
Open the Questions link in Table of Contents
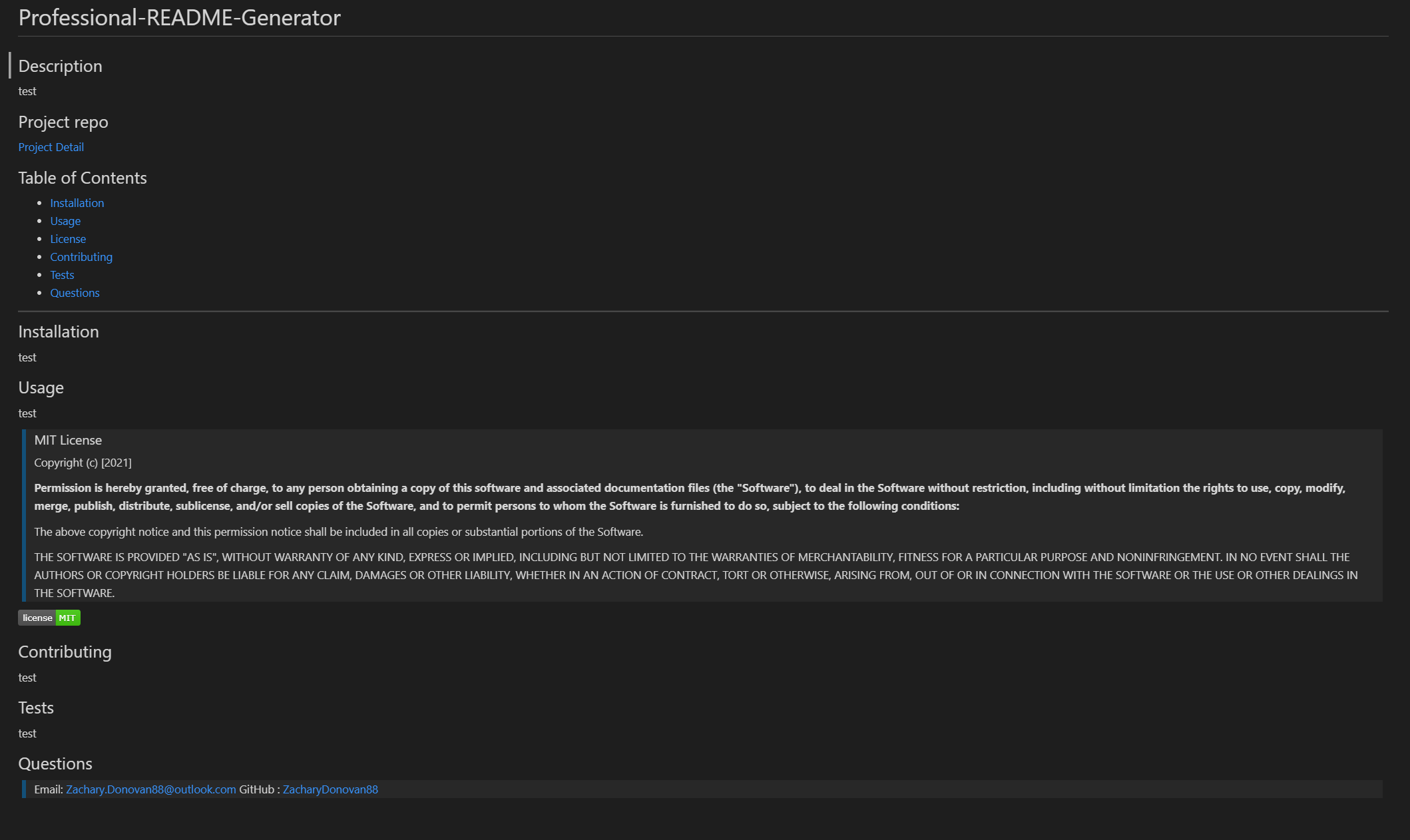pyautogui.click(x=75, y=292)
